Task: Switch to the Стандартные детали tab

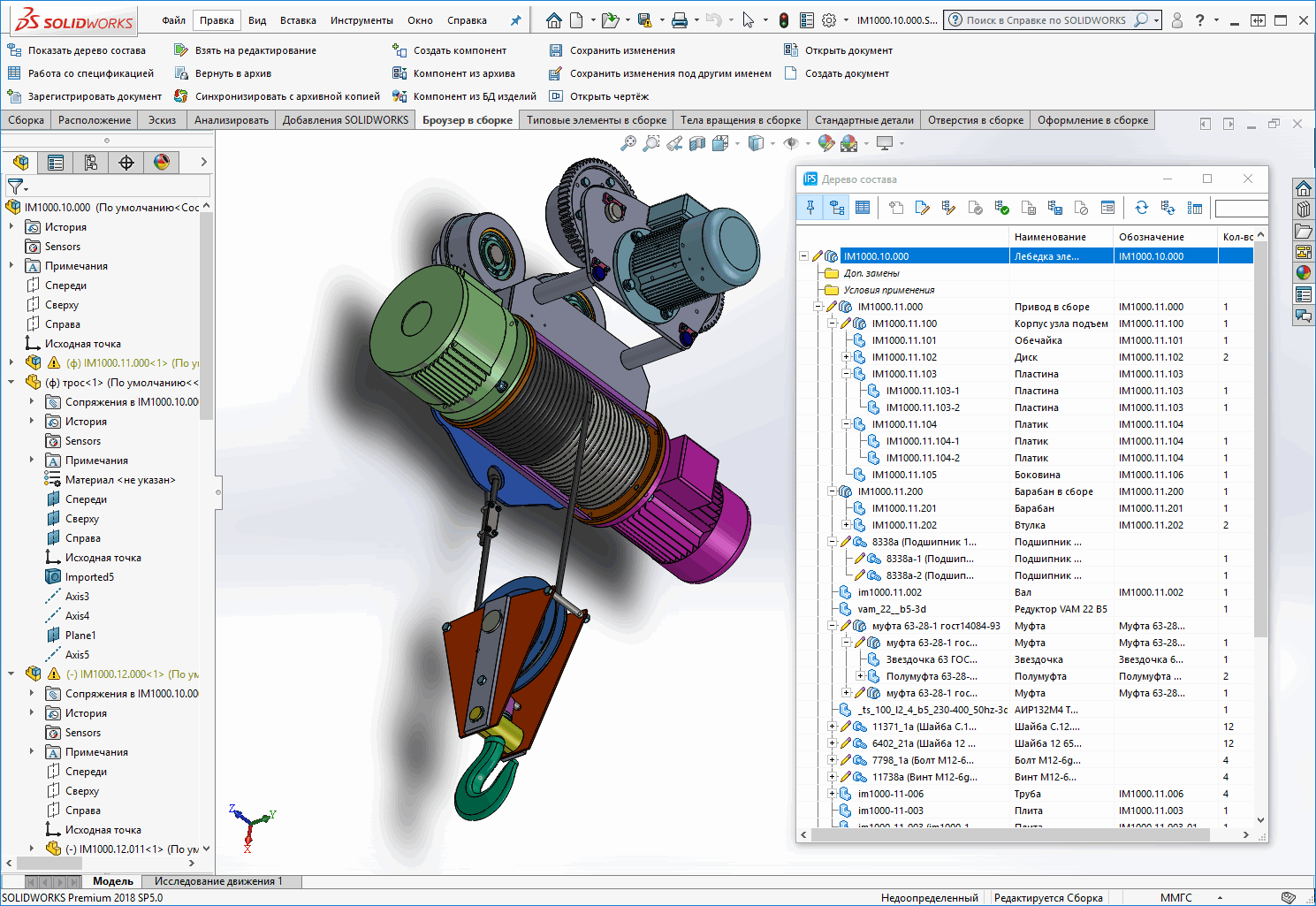Action: (863, 120)
